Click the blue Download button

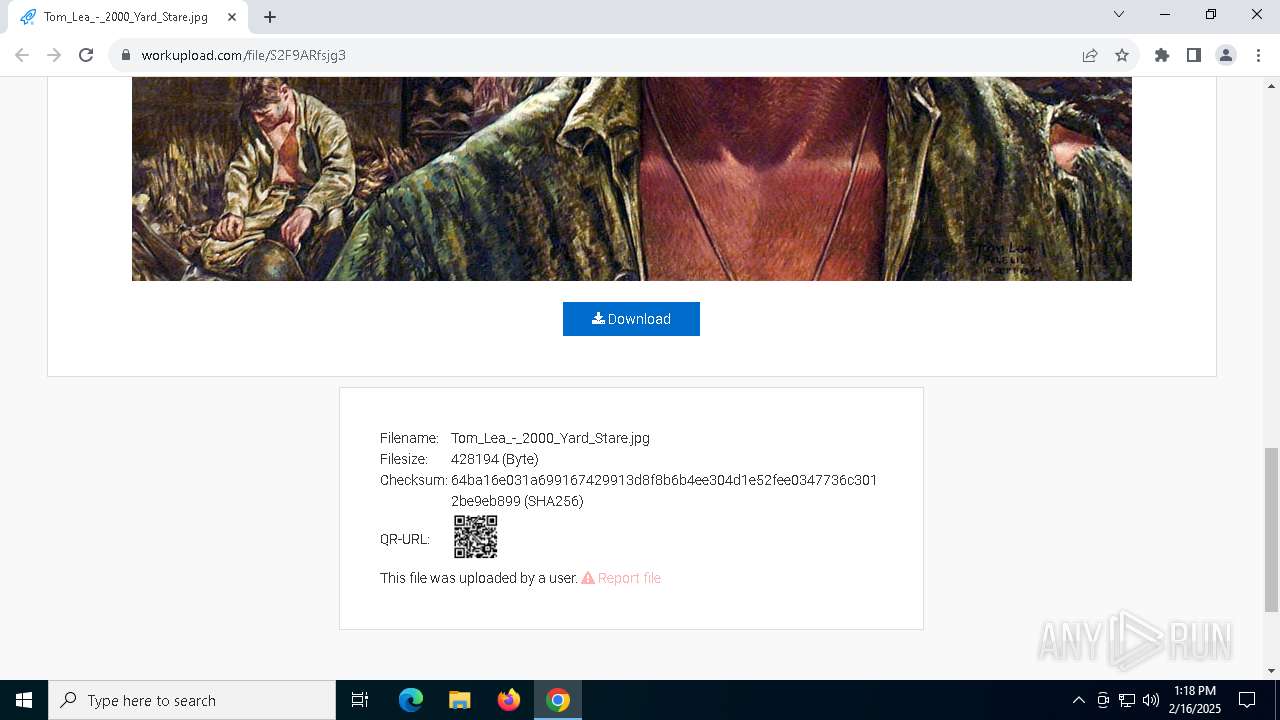631,319
